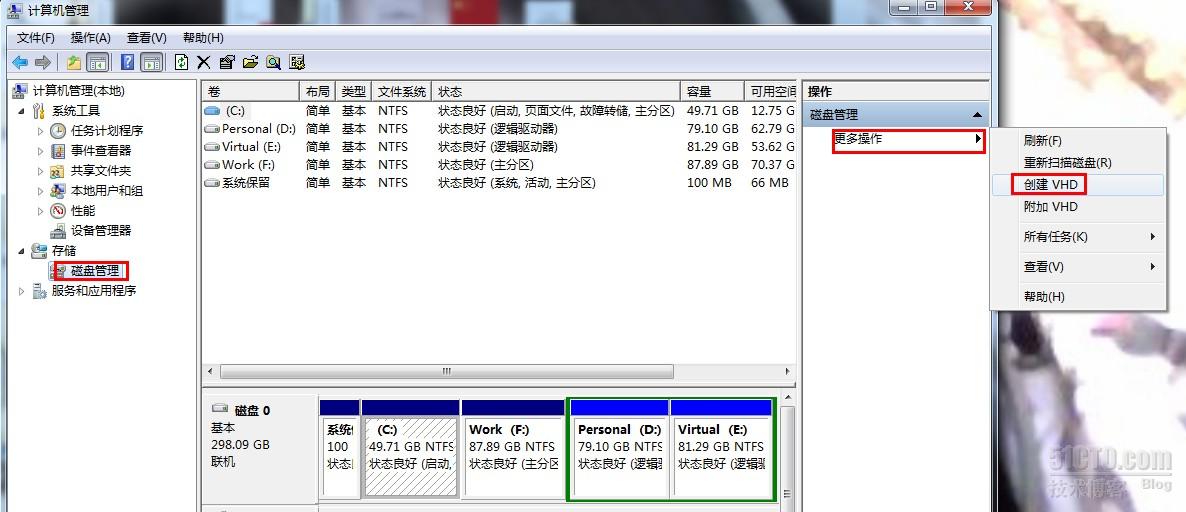
Task: Expand the 服务和应用程序 tree node
Action: [x=23, y=291]
